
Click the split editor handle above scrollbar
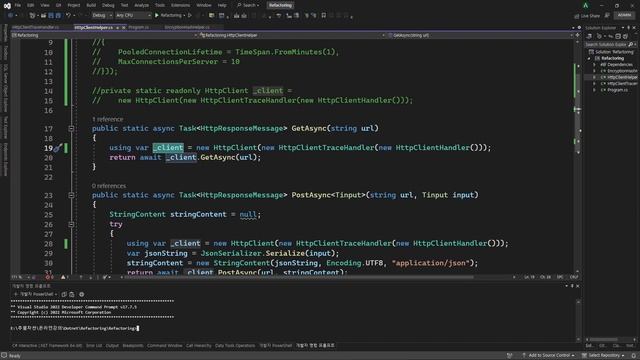point(578,36)
